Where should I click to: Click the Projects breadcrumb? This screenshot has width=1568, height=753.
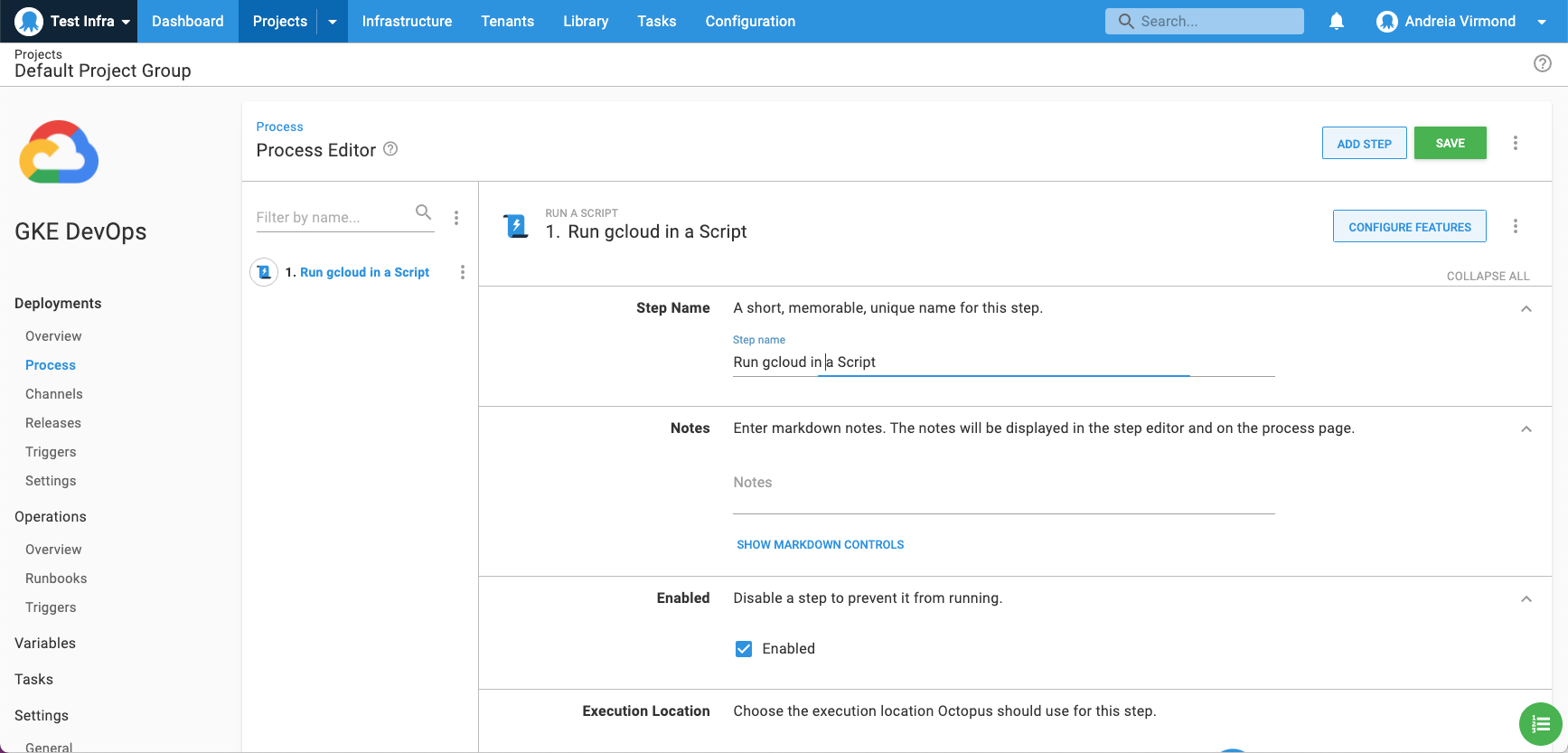coord(38,54)
